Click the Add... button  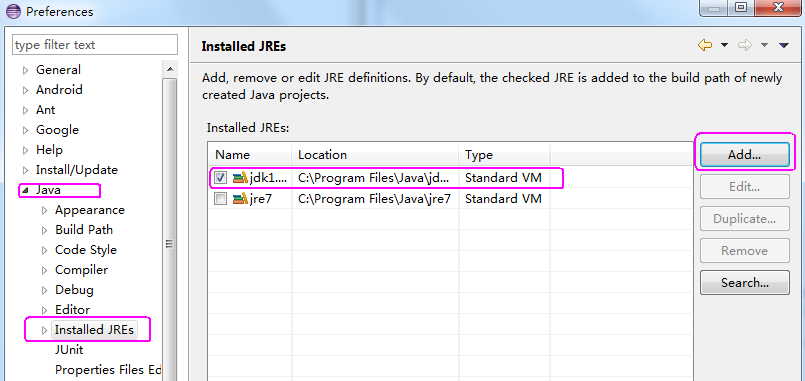click(x=744, y=155)
